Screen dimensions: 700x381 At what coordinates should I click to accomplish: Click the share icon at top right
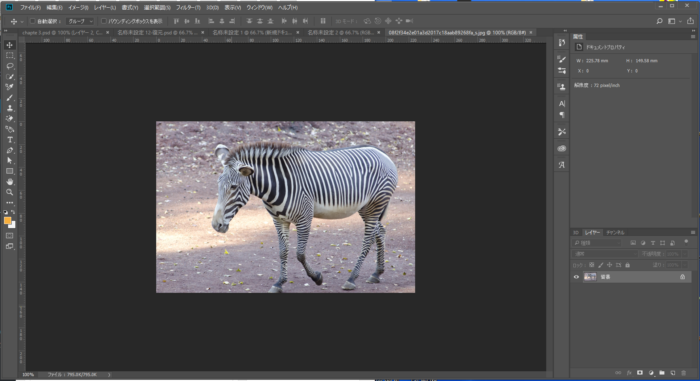point(690,21)
